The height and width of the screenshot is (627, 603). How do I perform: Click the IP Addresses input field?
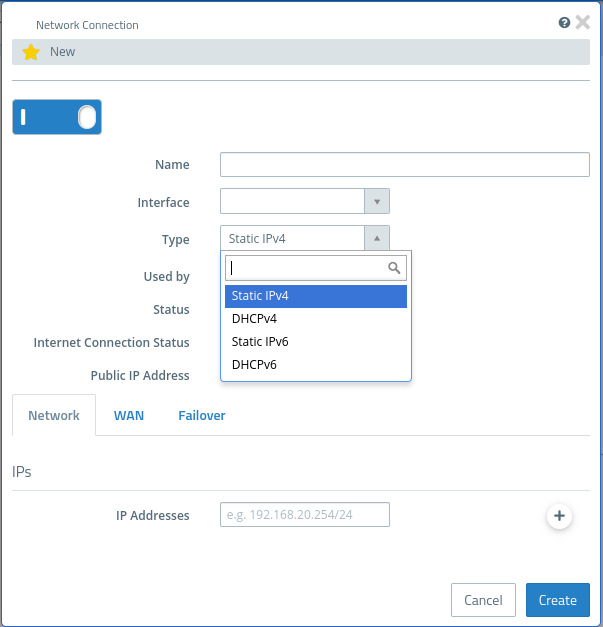tap(304, 515)
